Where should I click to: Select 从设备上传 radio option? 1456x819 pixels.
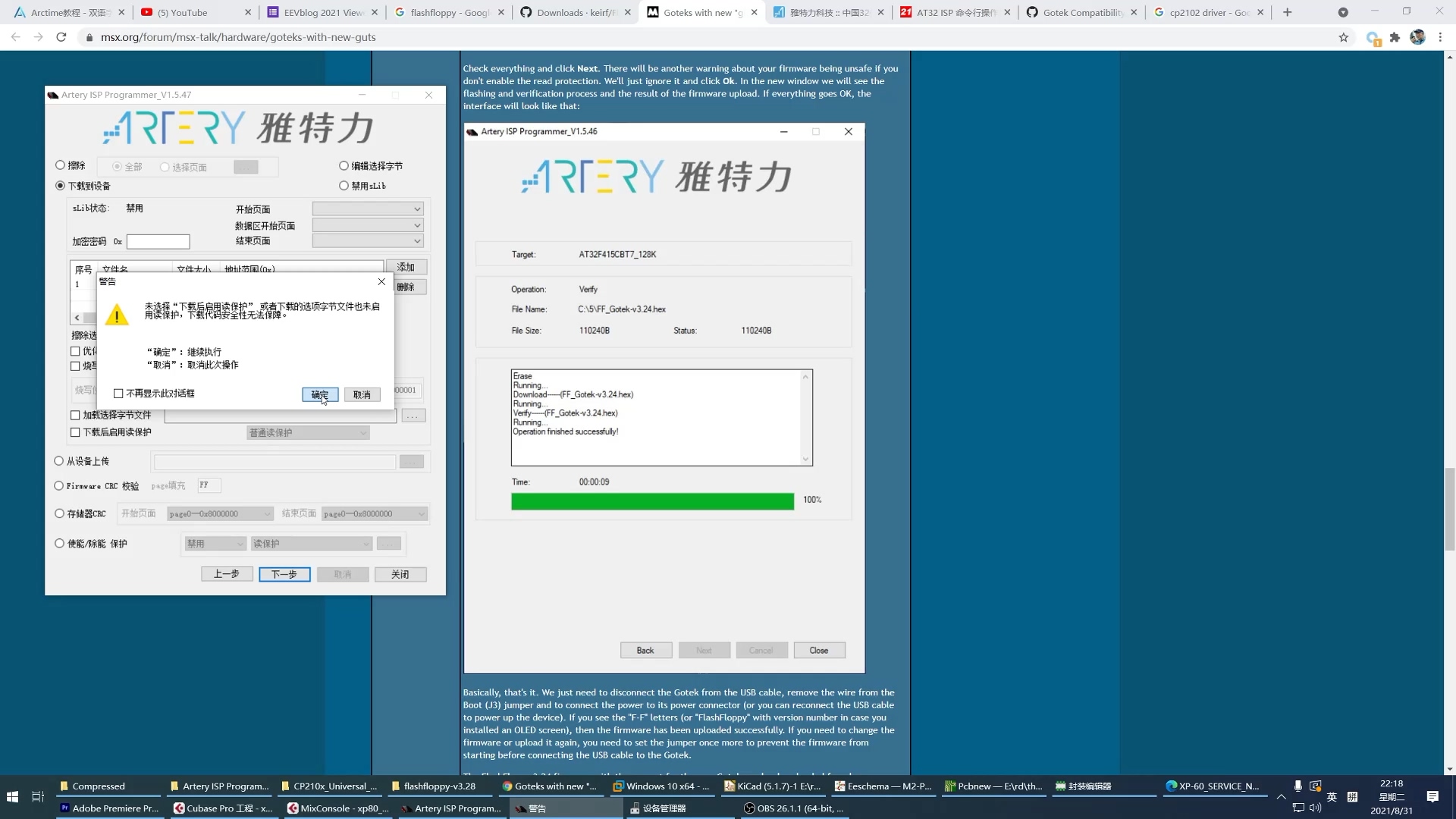point(58,461)
